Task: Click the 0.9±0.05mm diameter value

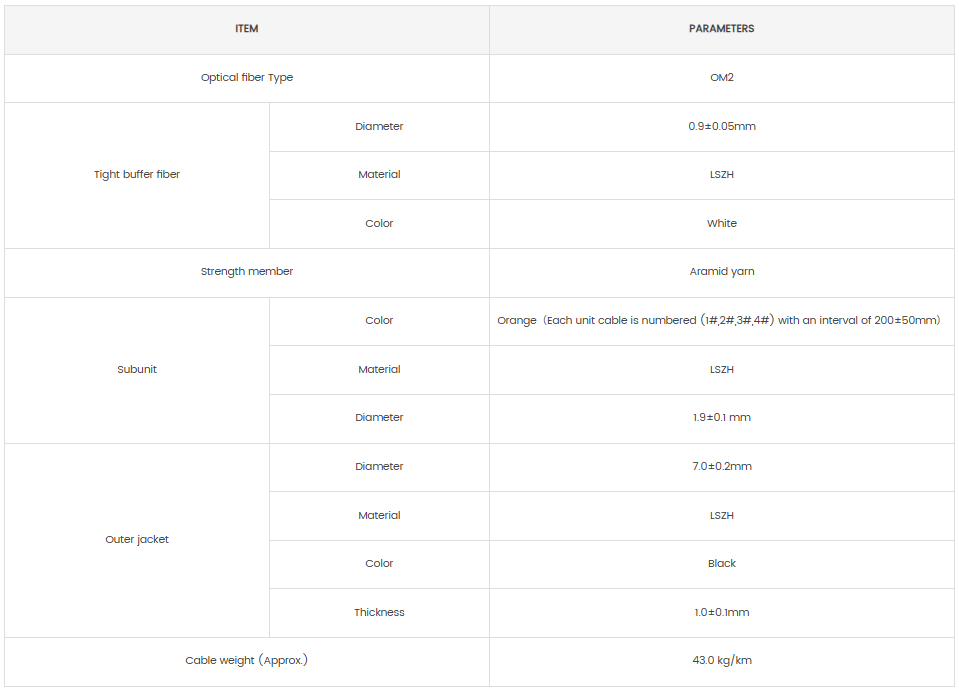Action: (x=721, y=127)
